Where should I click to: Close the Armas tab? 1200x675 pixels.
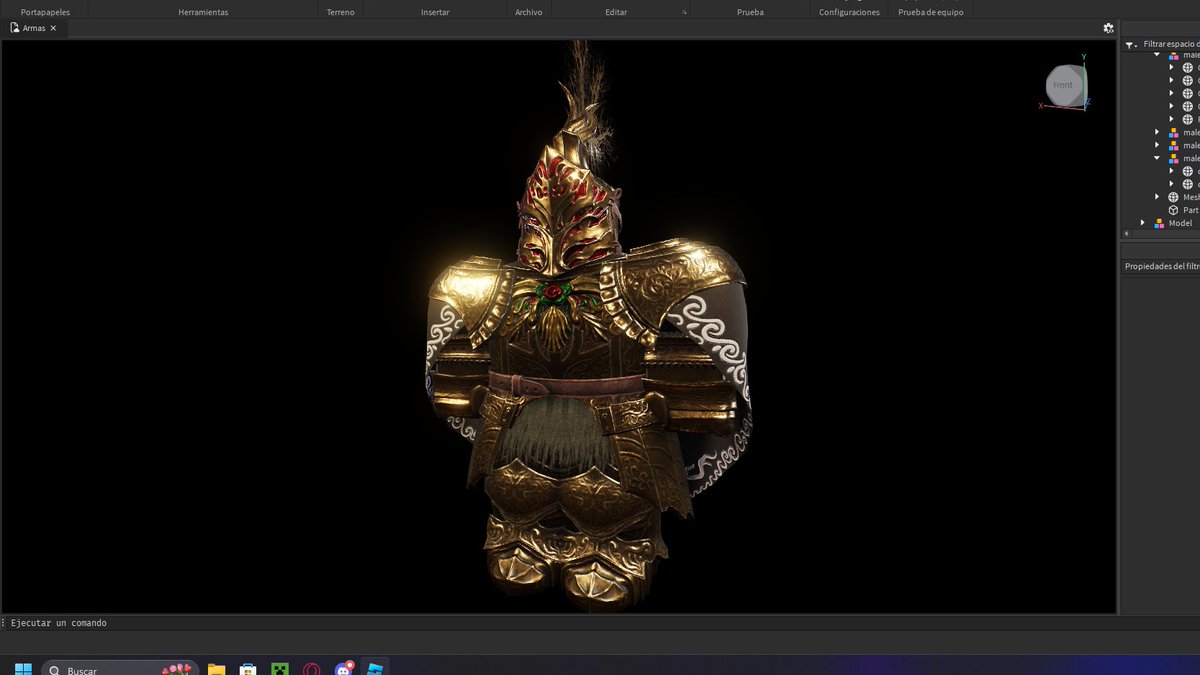tap(53, 28)
